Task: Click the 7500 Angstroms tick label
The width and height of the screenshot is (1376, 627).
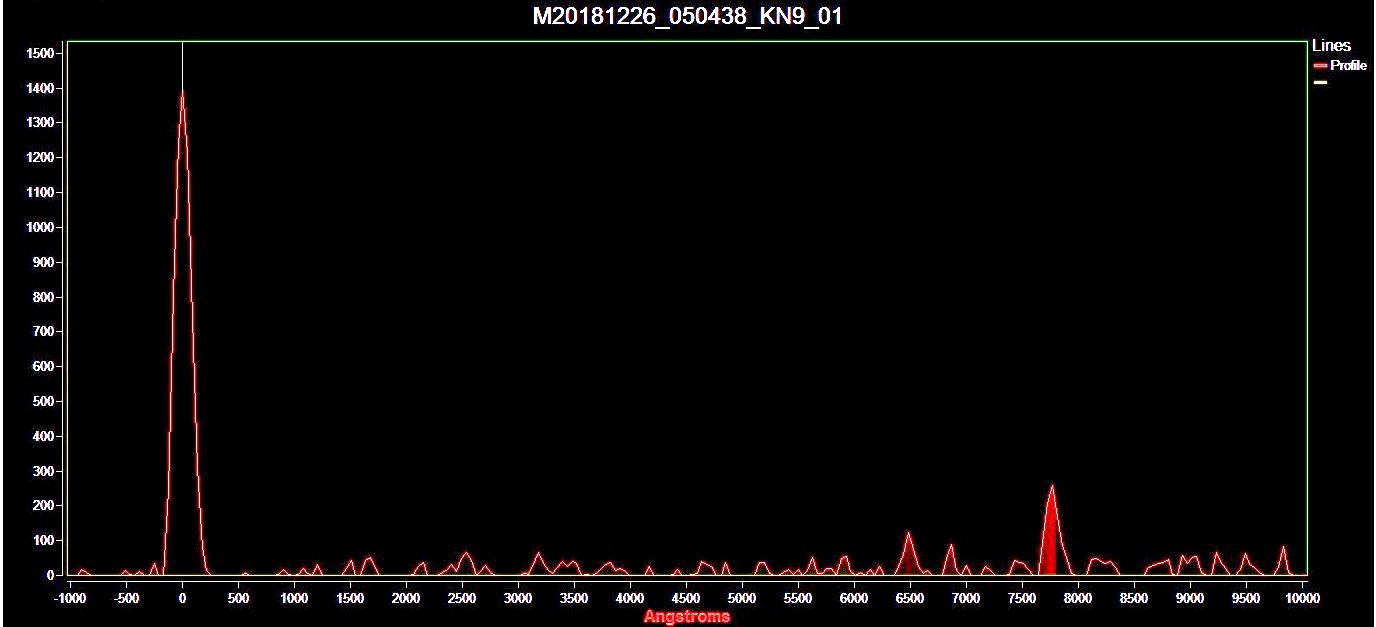Action: click(x=1022, y=598)
